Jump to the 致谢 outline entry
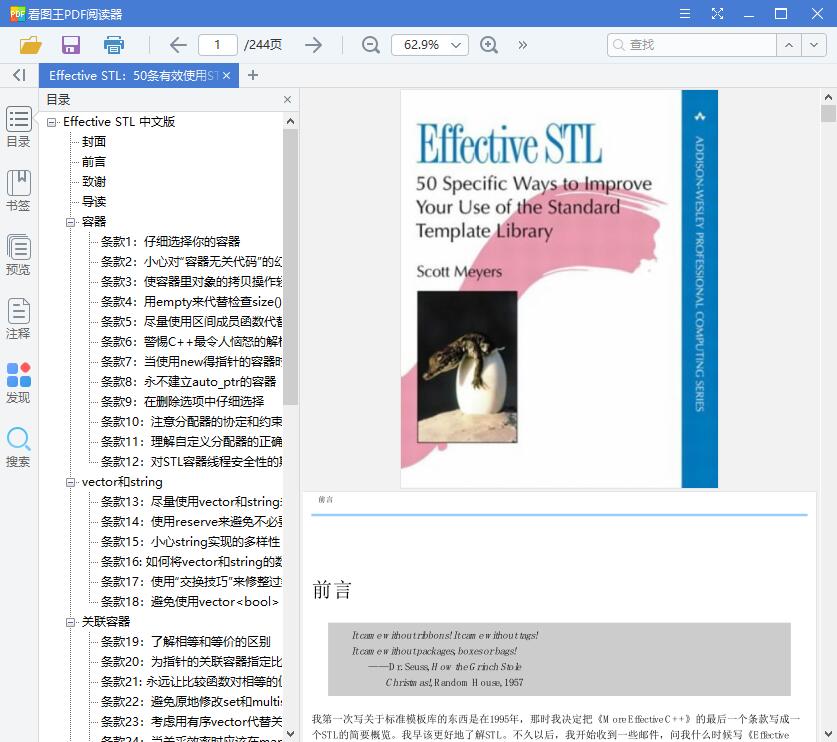Image resolution: width=837 pixels, height=742 pixels. 94,181
